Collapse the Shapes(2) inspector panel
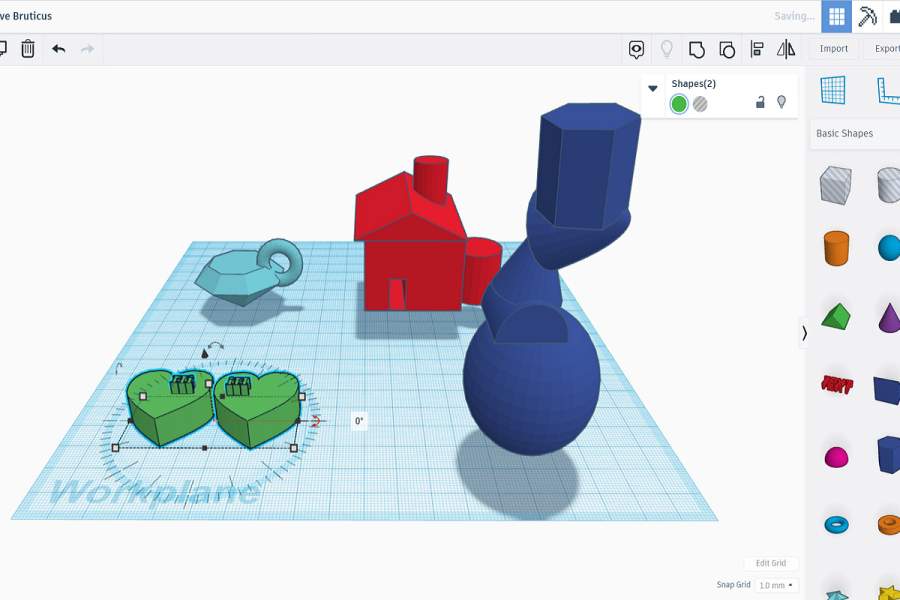Screen dimensions: 900x600 pos(653,88)
